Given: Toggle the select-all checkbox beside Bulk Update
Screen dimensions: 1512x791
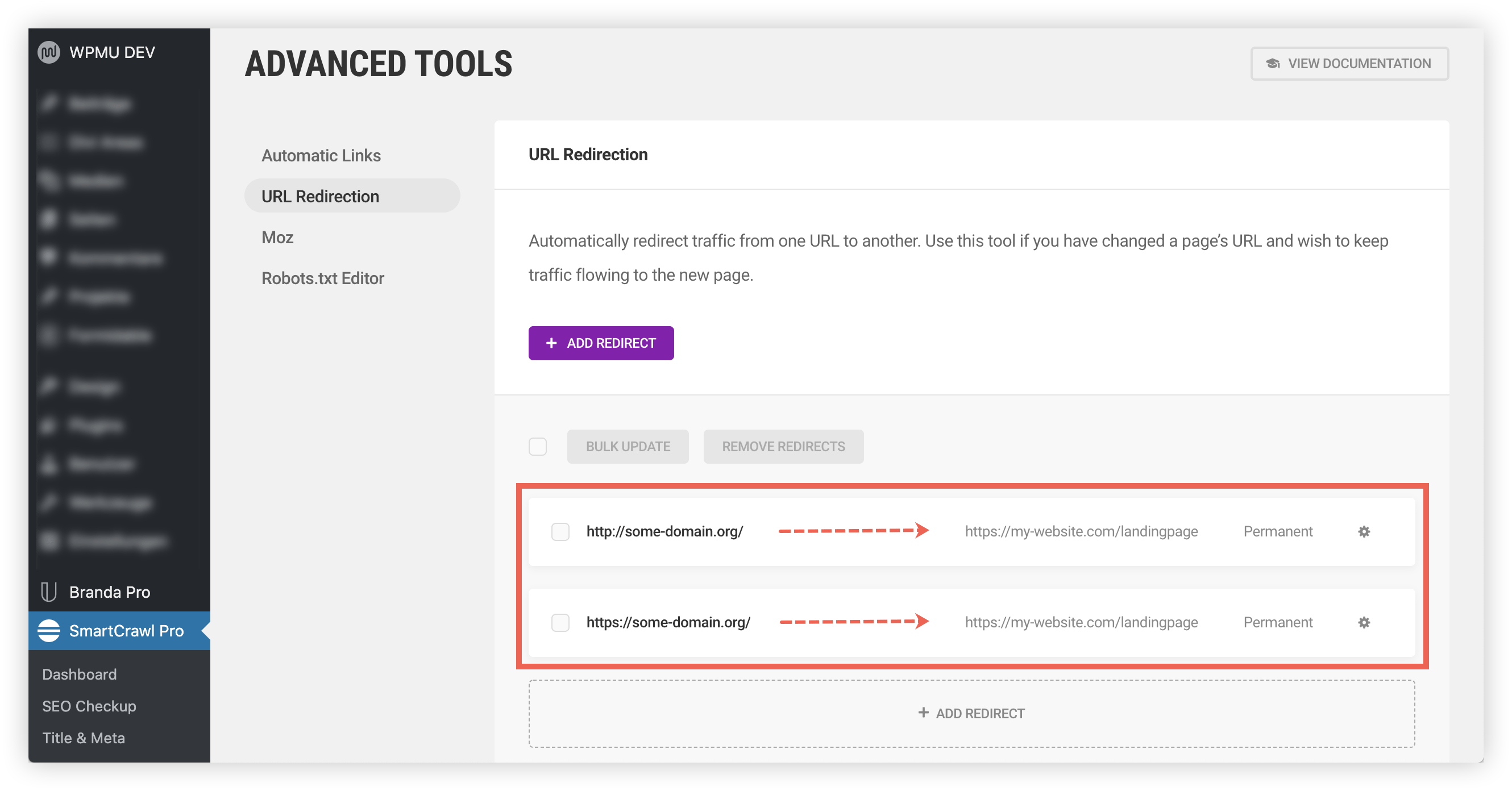Looking at the screenshot, I should [537, 447].
